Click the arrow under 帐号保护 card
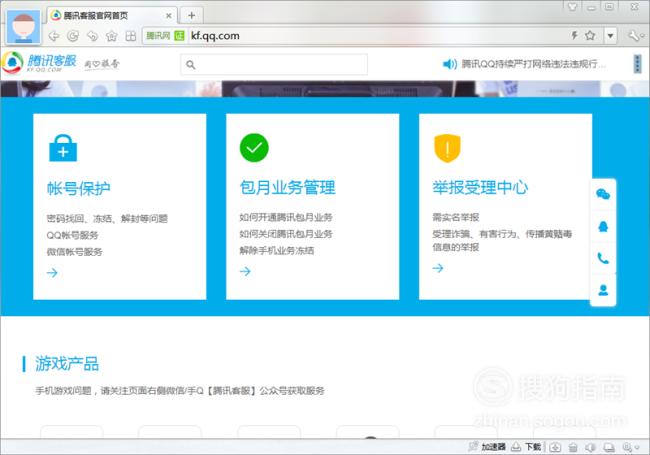Screen dimensions: 650x455 [x=52, y=273]
